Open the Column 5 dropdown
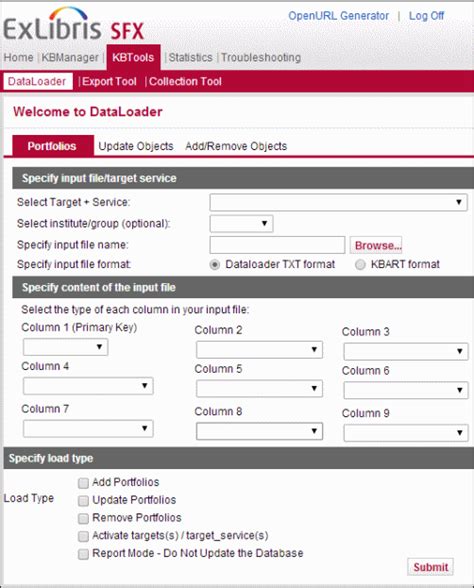Viewport: 474px width, 588px height. point(259,388)
